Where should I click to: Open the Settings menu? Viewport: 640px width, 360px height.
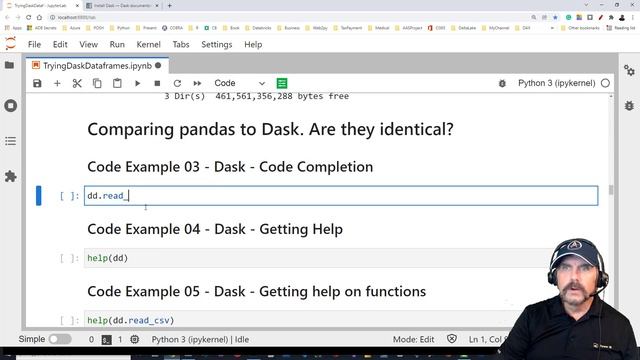(x=217, y=44)
